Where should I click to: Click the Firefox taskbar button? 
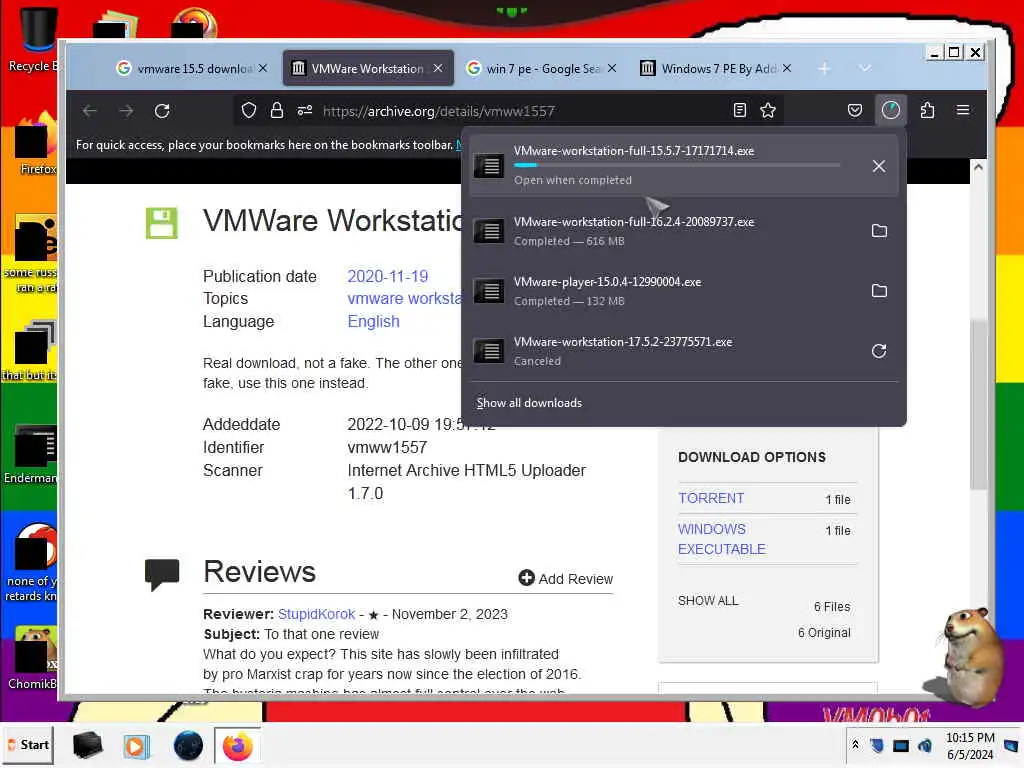tap(238, 745)
